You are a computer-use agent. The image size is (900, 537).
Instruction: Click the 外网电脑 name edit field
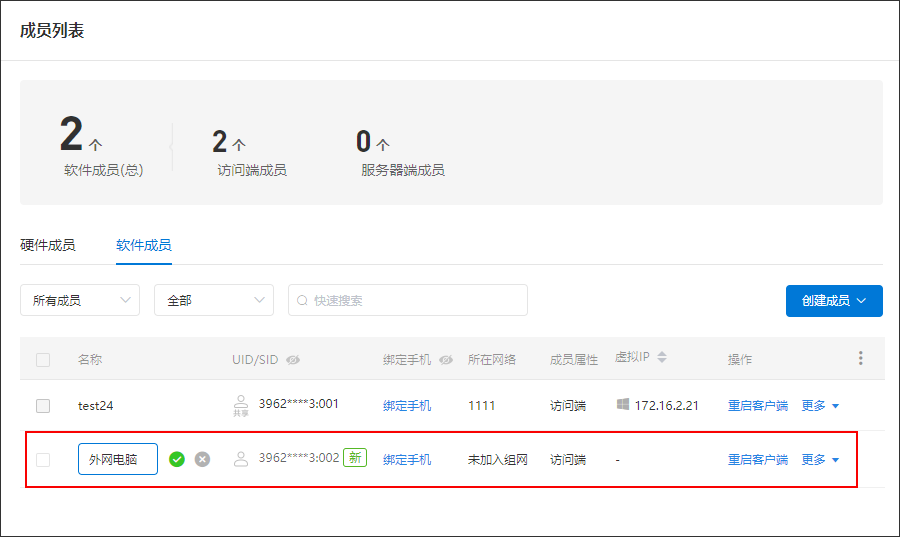point(118,459)
